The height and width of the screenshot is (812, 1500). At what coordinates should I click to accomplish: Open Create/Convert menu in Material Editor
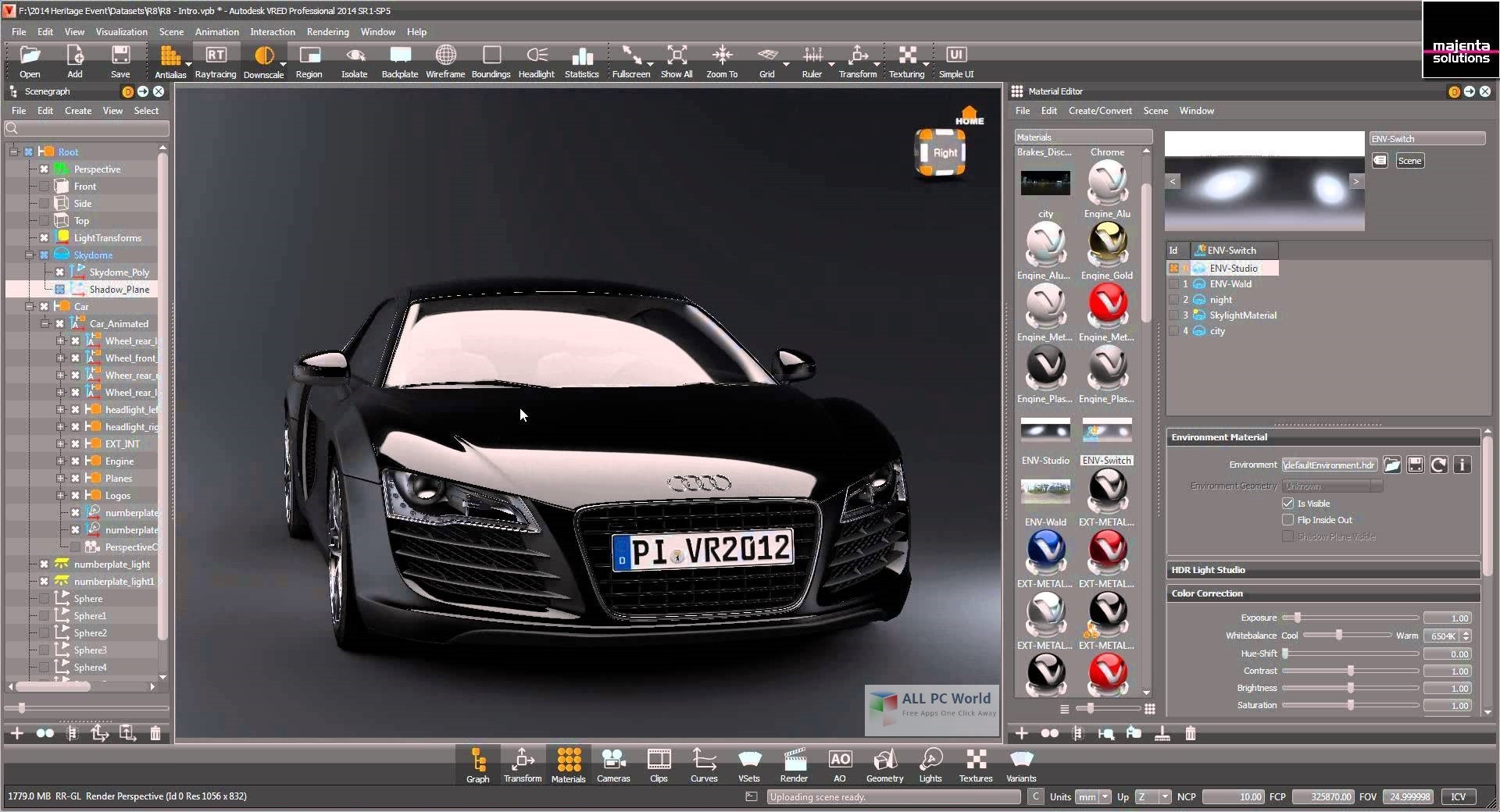click(1099, 111)
